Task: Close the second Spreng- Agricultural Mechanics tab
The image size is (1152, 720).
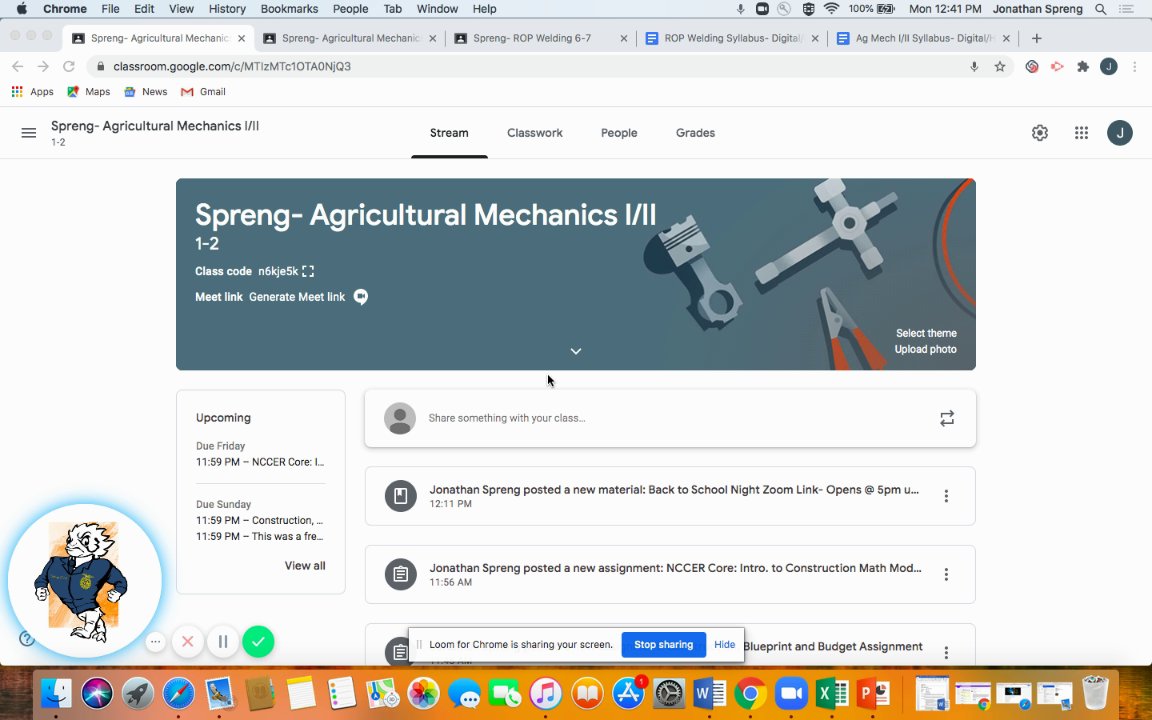Action: 432,38
